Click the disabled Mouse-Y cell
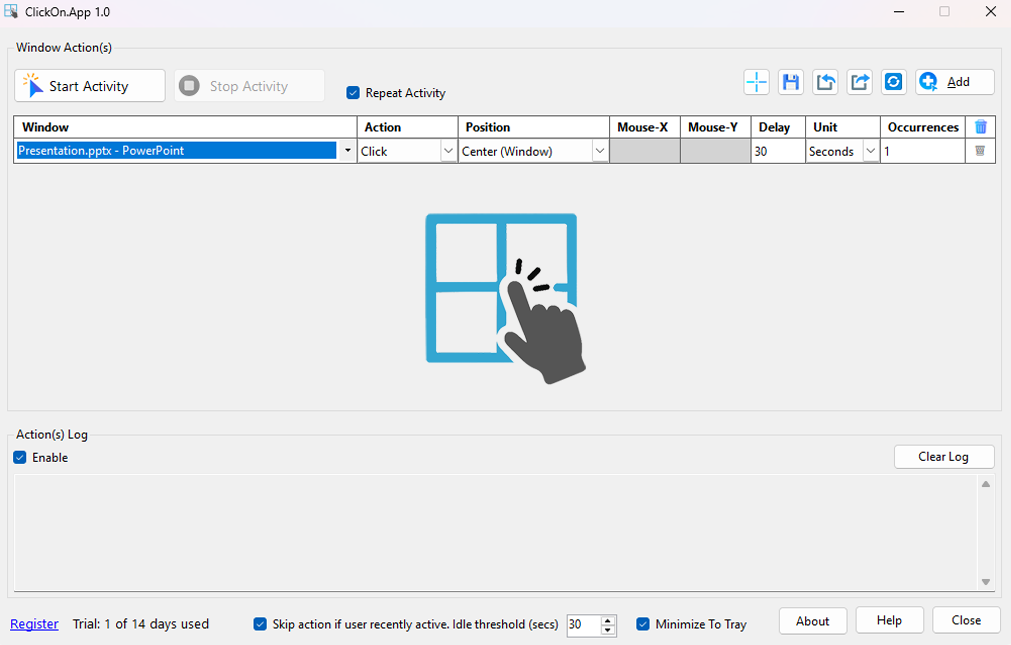1011x645 pixels. pos(716,151)
